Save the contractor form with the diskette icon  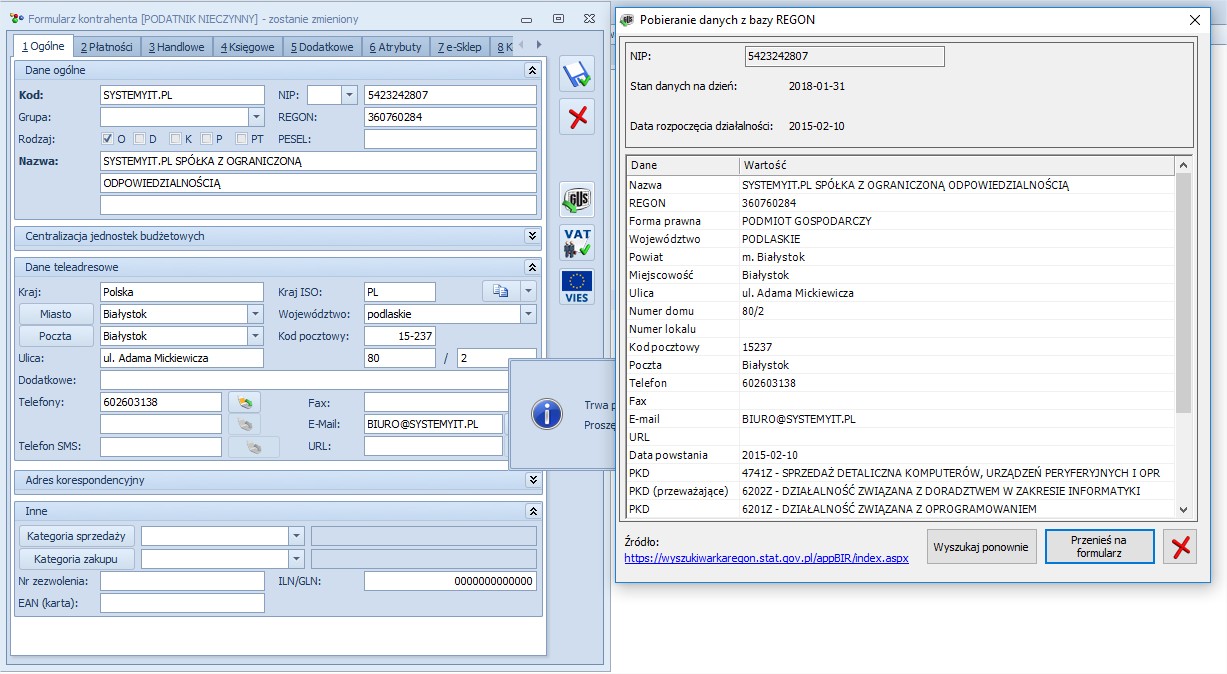pyautogui.click(x=577, y=74)
